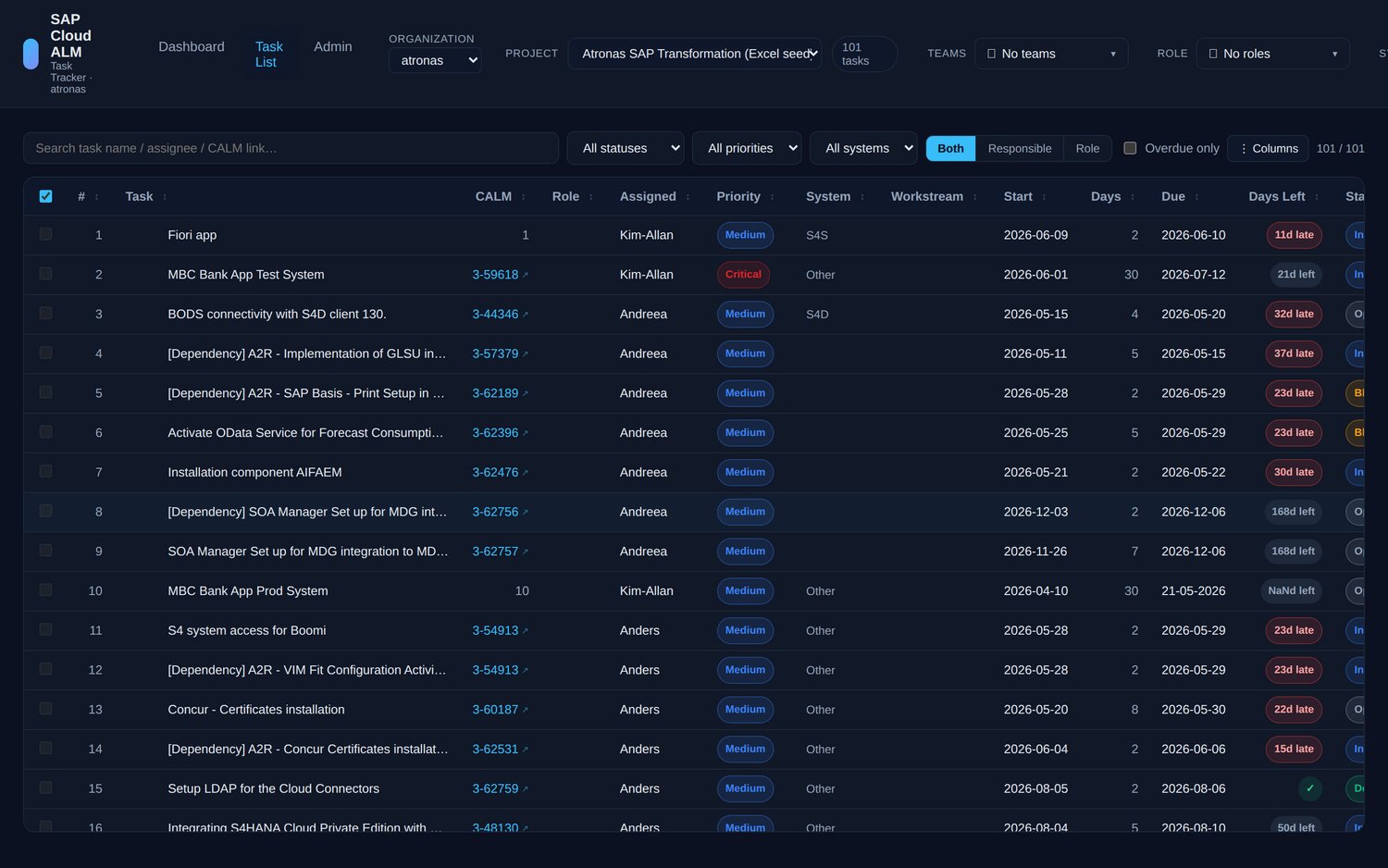Click the 101 tasks count badge
Viewport: 1388px width, 868px height.
point(865,54)
